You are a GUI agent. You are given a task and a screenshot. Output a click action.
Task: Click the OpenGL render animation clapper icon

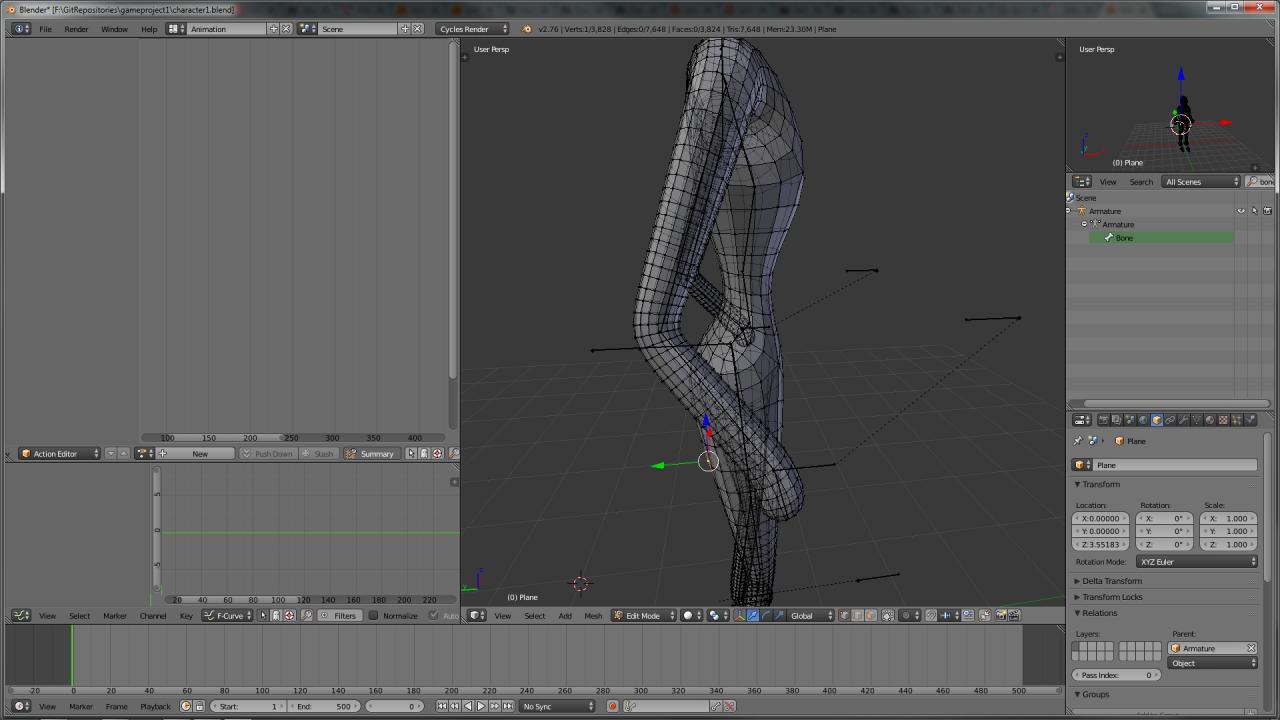tap(1014, 615)
